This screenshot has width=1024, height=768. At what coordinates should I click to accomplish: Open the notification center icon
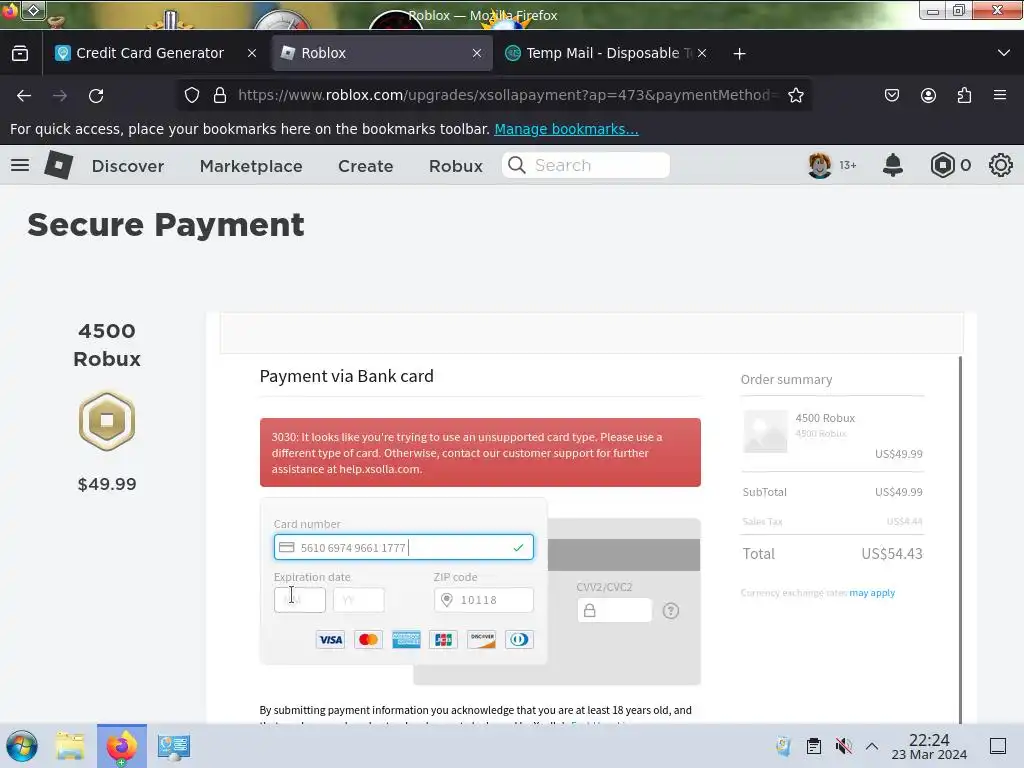[998, 746]
